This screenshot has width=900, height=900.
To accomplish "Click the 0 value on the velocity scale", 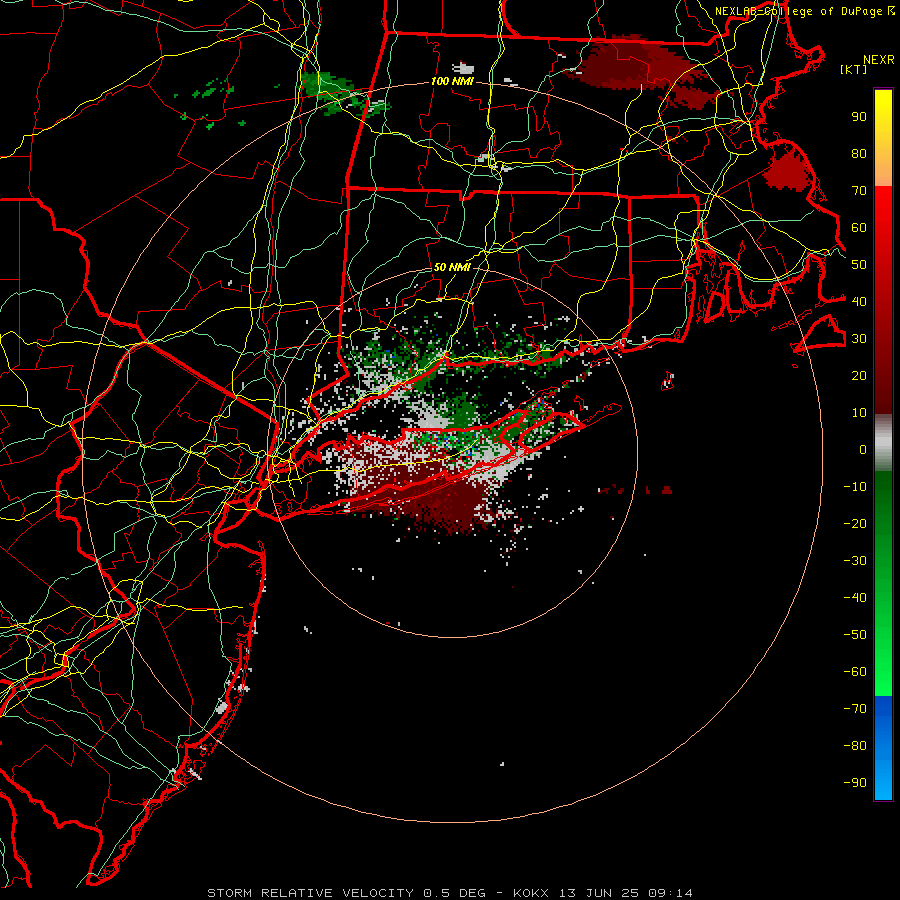I will click(x=863, y=449).
